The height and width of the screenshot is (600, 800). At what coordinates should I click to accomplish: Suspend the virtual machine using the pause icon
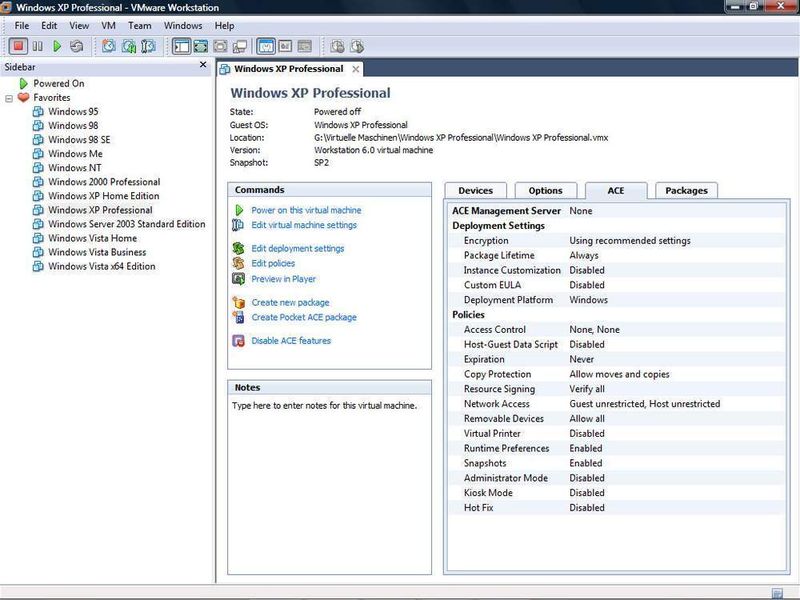[37, 46]
